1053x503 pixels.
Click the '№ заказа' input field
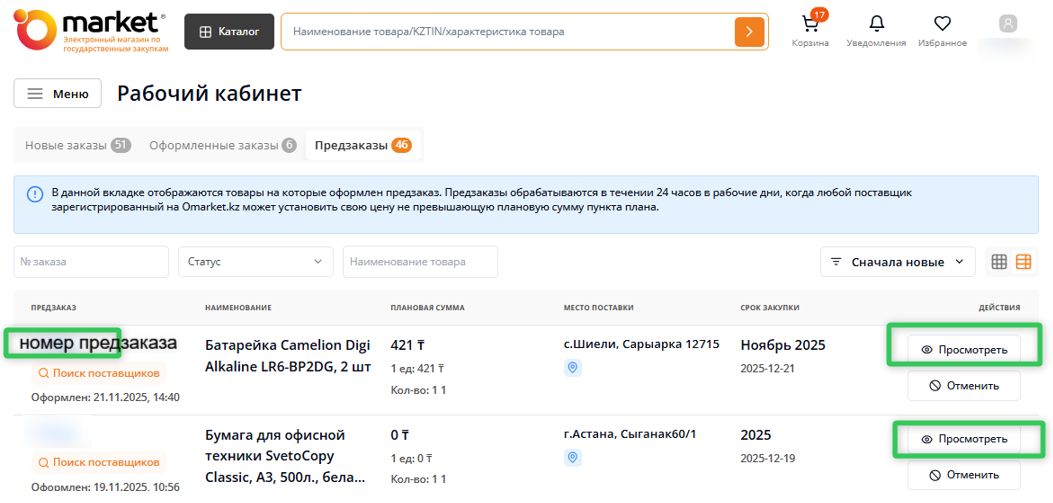[x=91, y=262]
